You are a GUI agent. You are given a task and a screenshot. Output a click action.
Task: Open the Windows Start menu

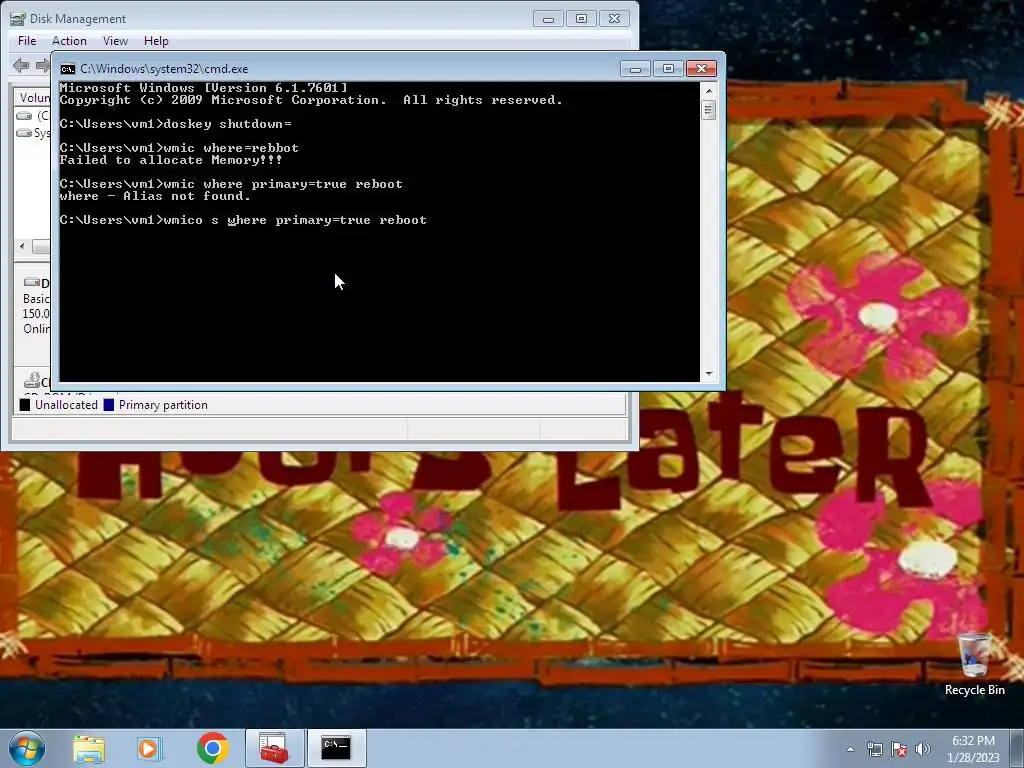coord(27,748)
